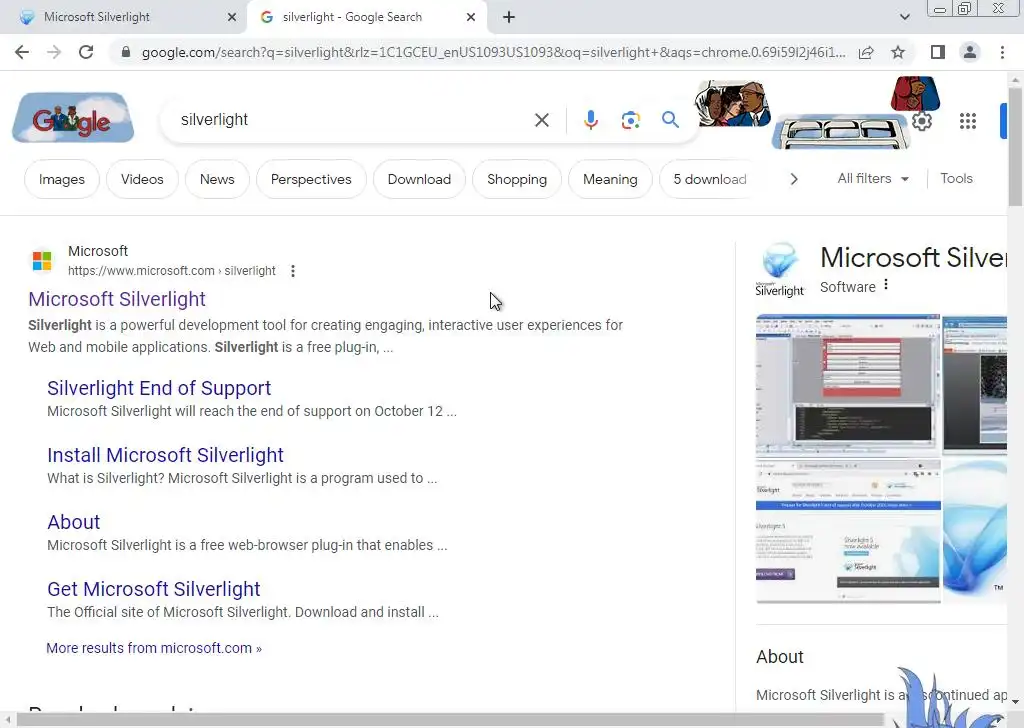
Task: Start voice search with microphone icon
Action: coord(590,120)
